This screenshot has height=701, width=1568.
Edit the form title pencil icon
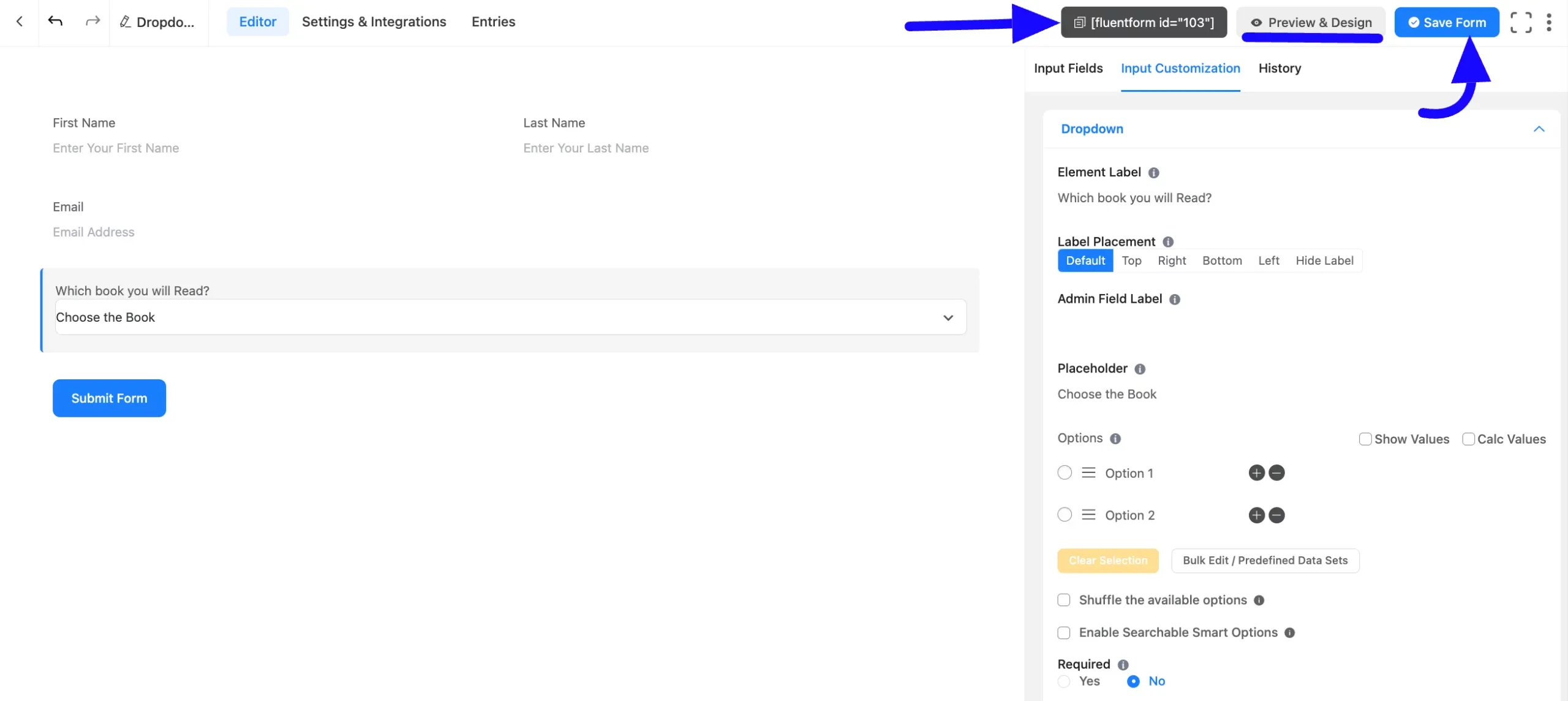point(125,22)
